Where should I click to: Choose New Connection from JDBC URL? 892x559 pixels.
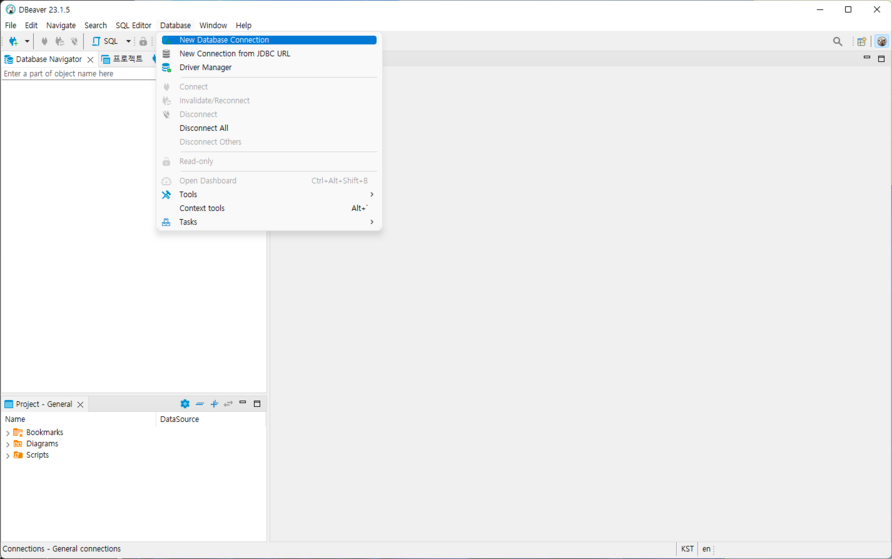234,54
